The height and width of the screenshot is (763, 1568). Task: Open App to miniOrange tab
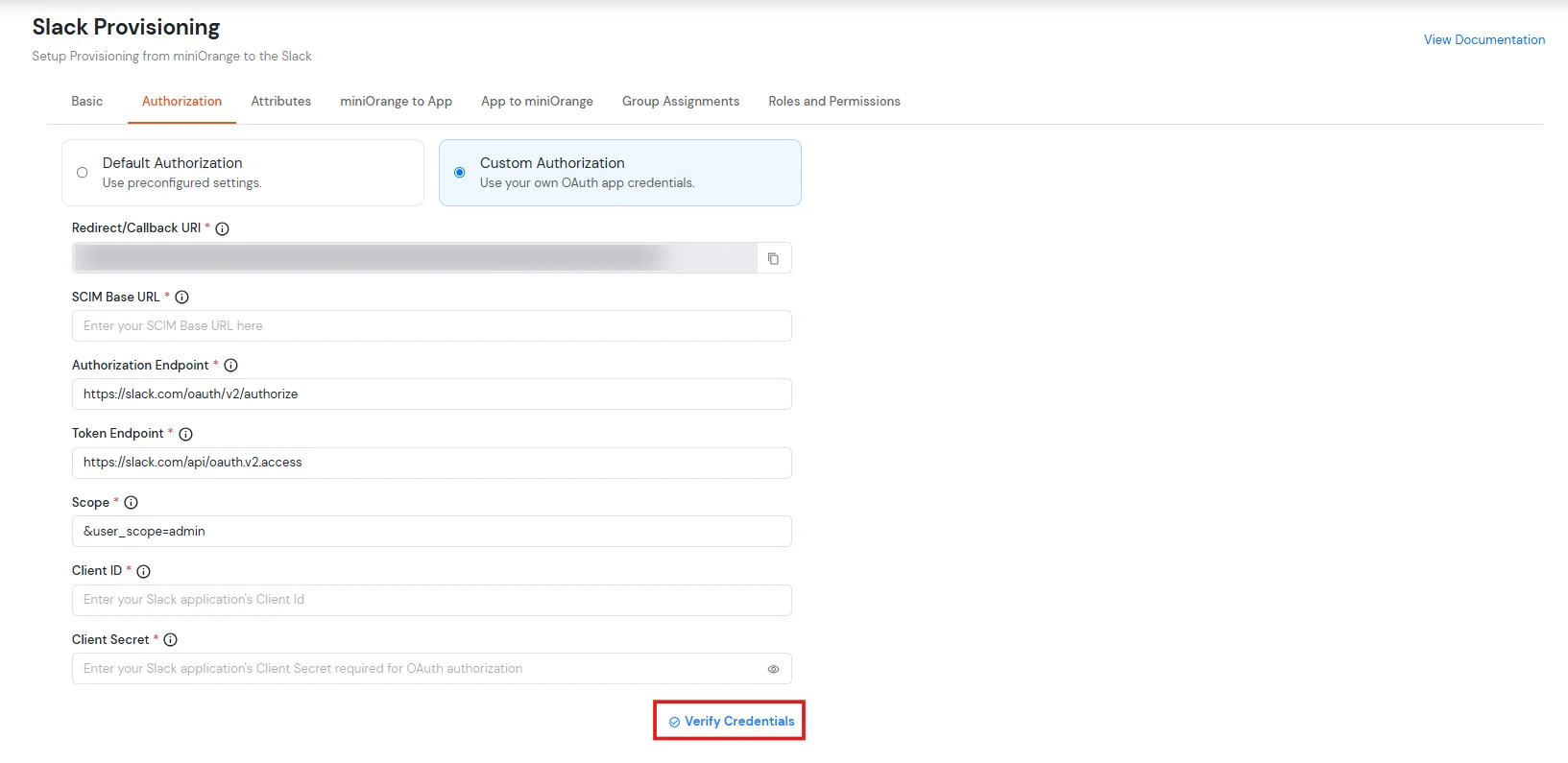[x=537, y=101]
